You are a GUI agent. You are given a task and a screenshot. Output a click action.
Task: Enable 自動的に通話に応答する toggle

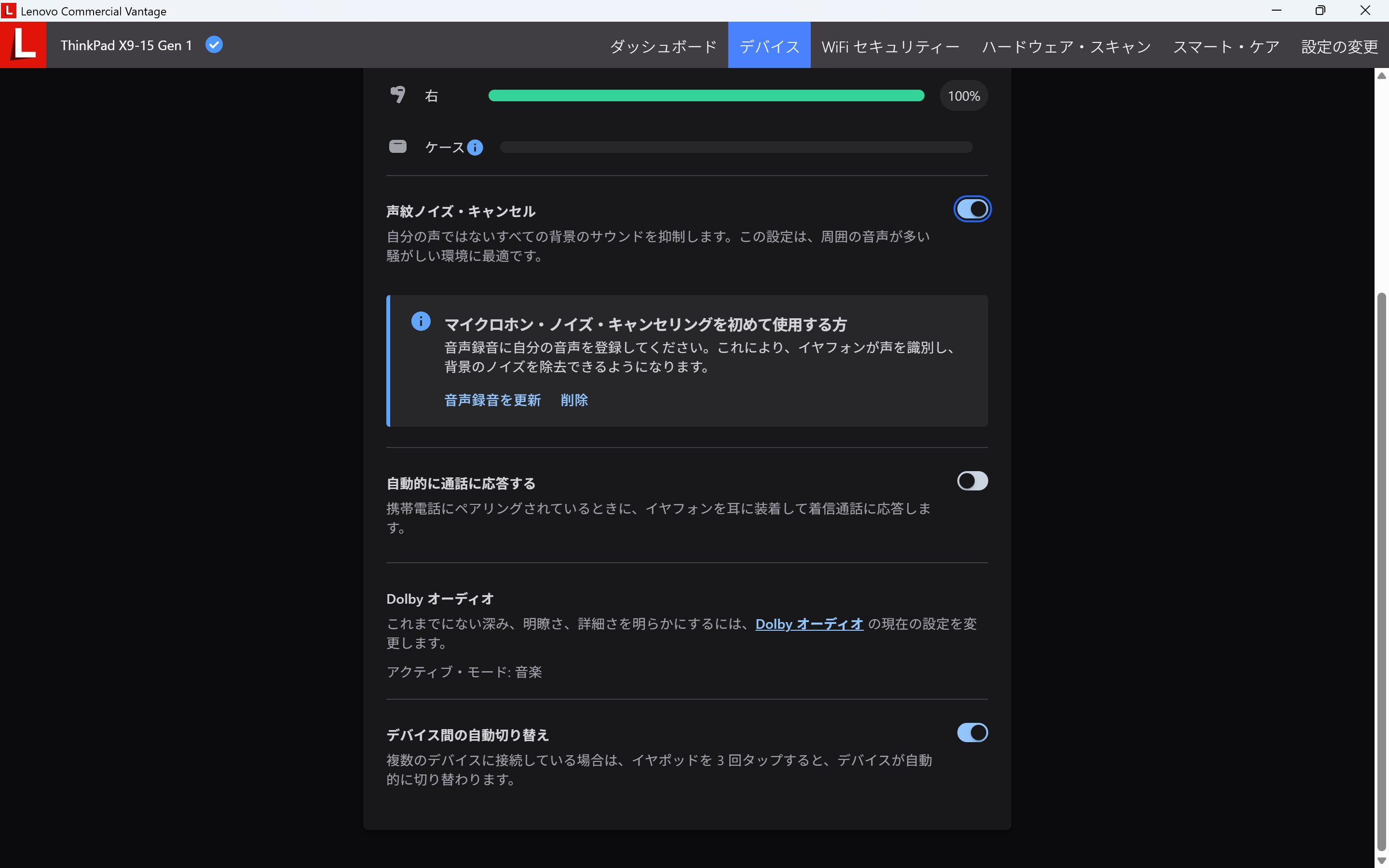pyautogui.click(x=972, y=481)
